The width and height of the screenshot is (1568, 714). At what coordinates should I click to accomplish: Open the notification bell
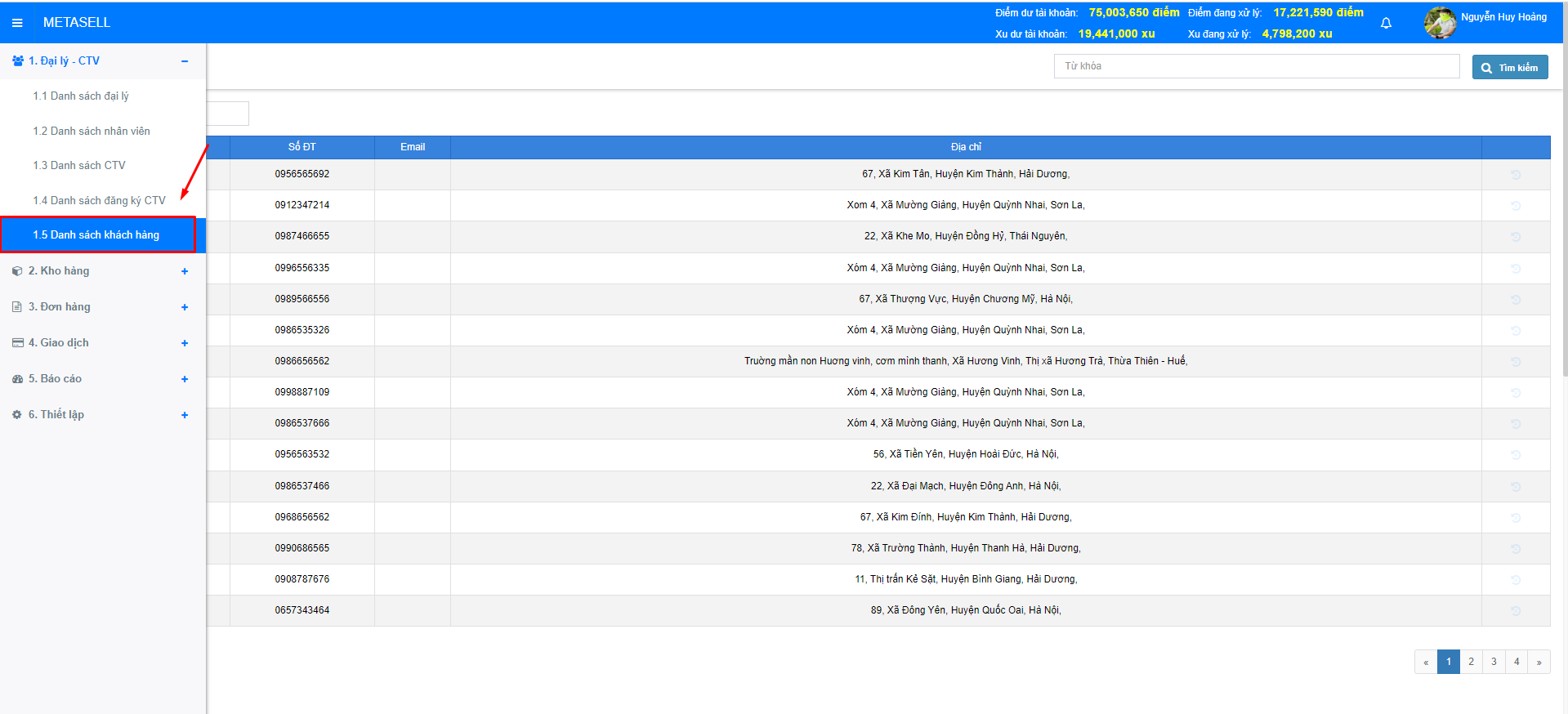1386,23
